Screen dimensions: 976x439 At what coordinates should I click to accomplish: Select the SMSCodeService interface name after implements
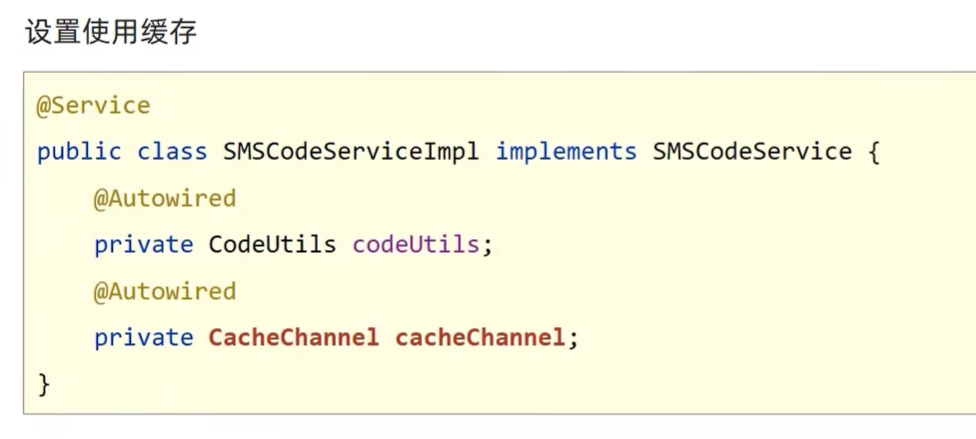(x=752, y=152)
